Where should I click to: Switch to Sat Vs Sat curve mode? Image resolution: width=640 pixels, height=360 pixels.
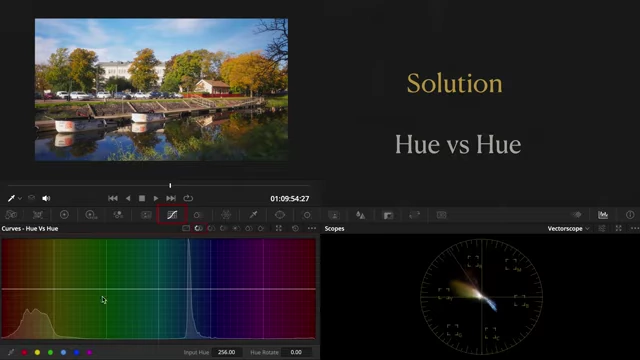pyautogui.click(x=249, y=228)
